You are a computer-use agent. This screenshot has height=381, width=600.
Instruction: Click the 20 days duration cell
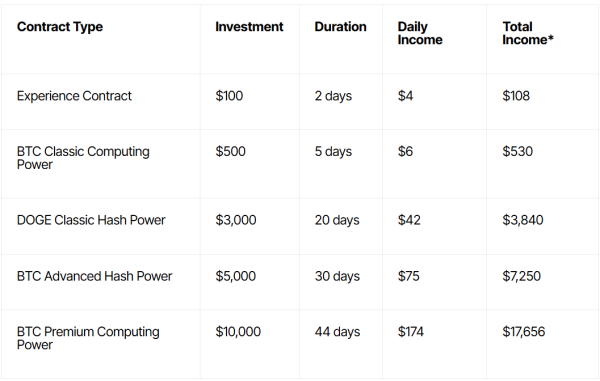[x=337, y=220]
